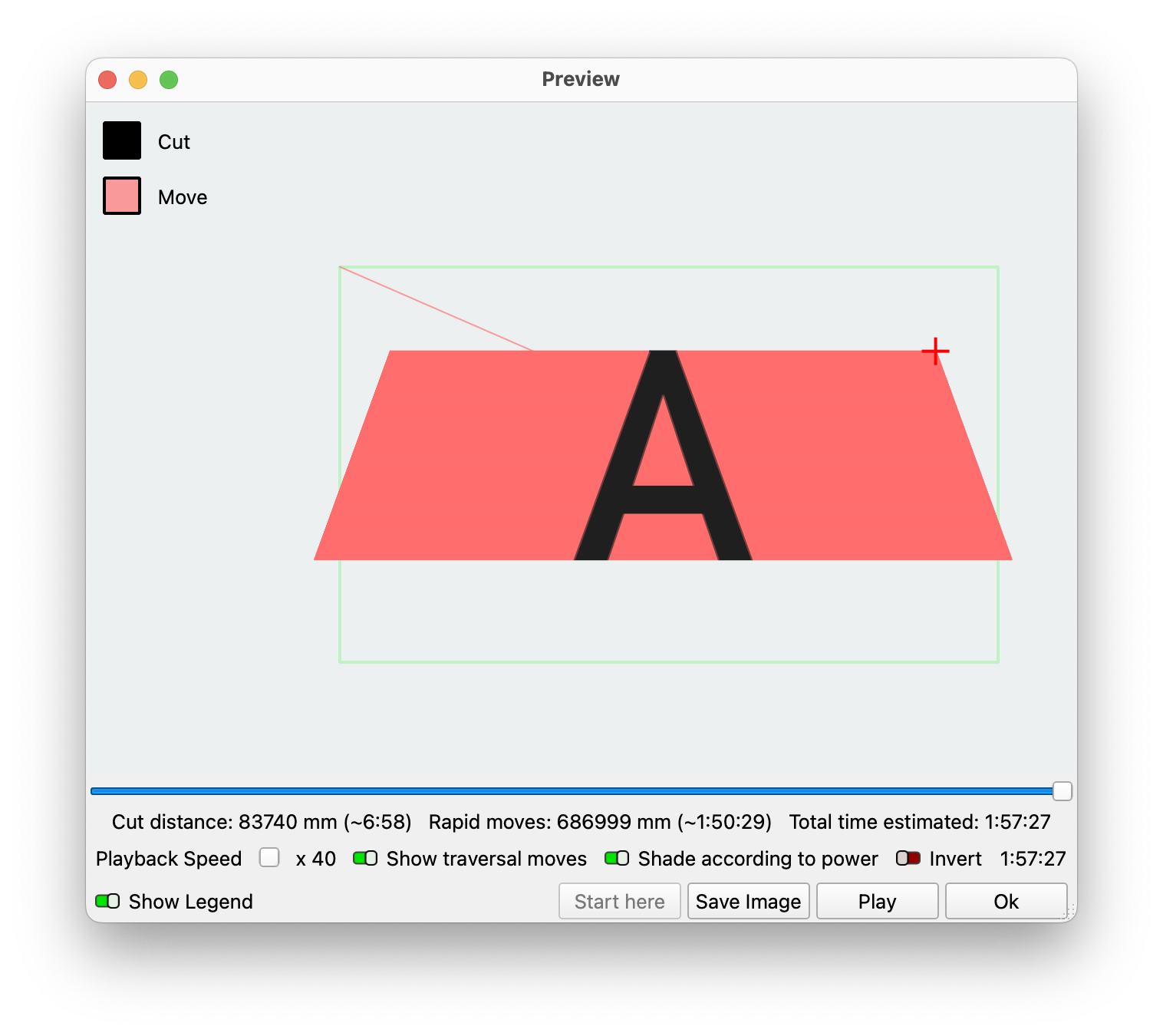Enable the Invert toggle
Image resolution: width=1163 pixels, height=1036 pixels.
pos(908,858)
